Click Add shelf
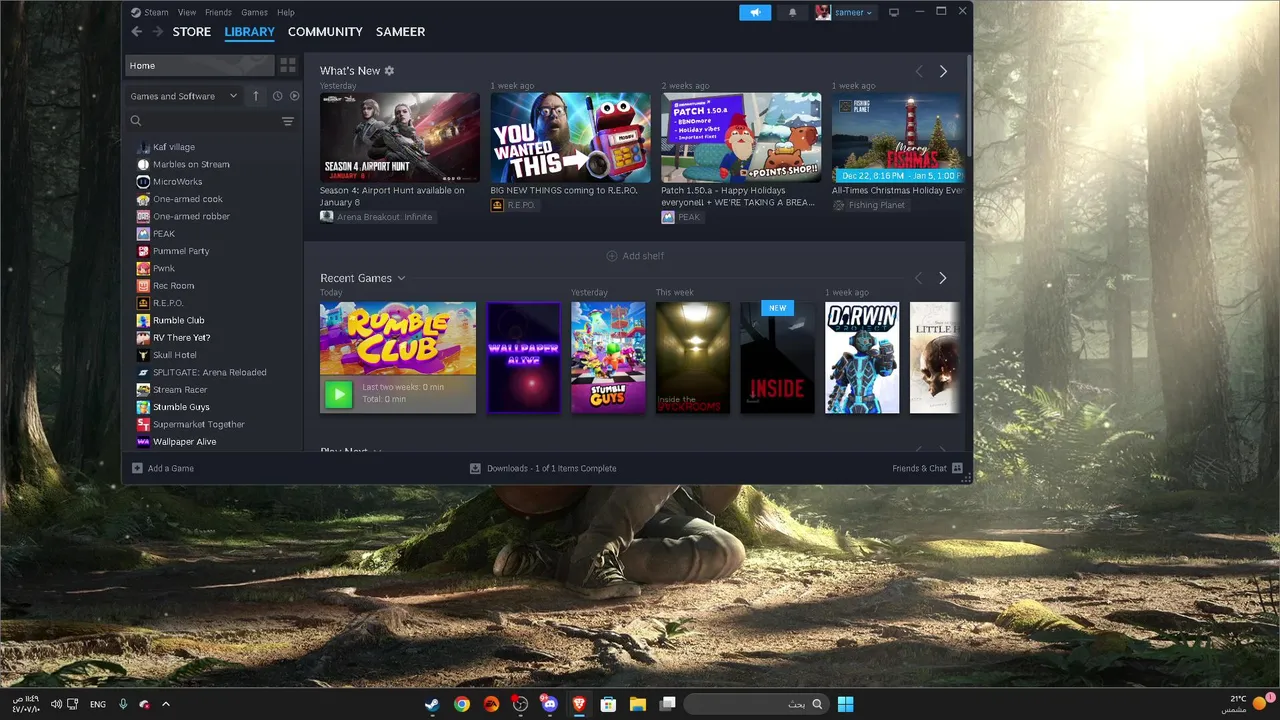 [635, 256]
